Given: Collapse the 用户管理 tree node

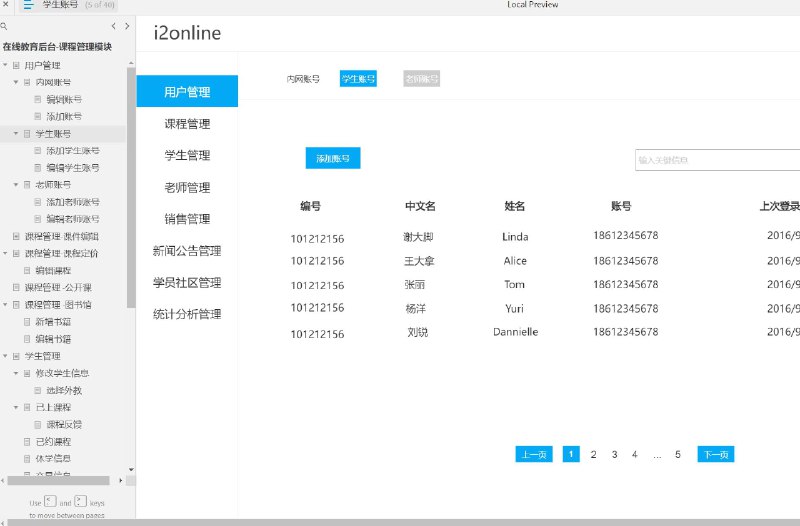Looking at the screenshot, I should [x=5, y=65].
